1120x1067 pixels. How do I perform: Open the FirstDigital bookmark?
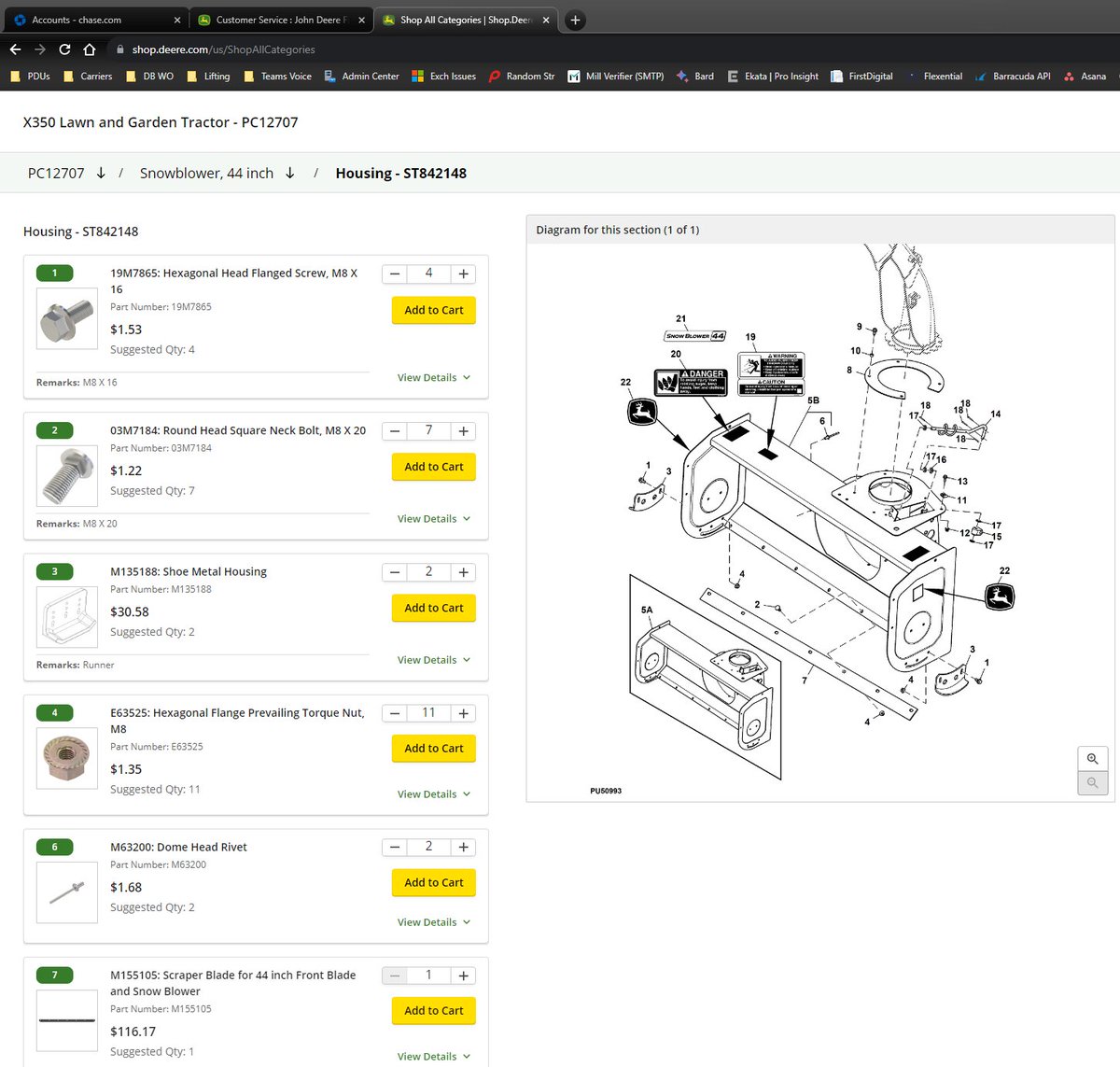tap(861, 77)
